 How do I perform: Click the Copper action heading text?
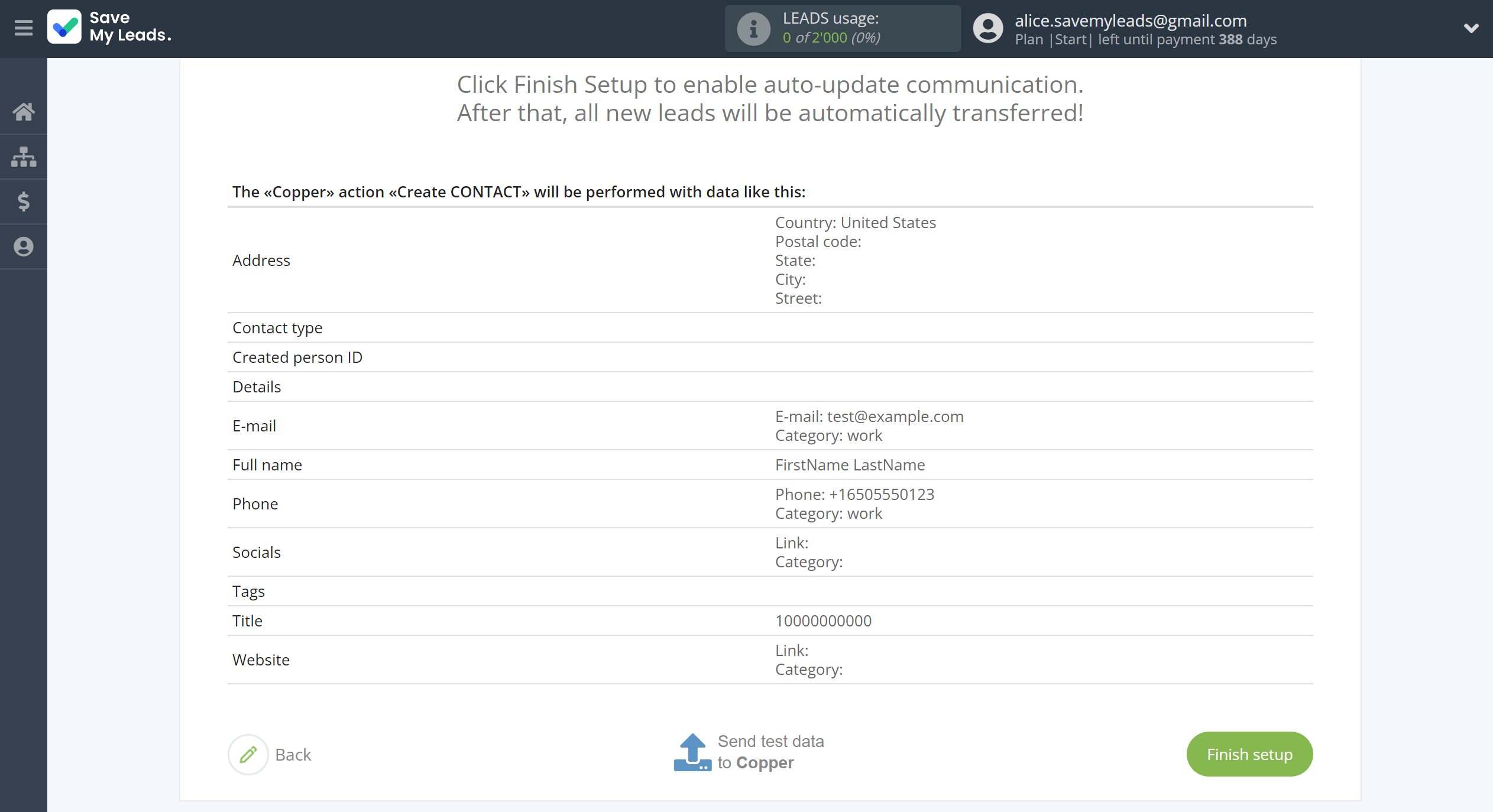pyautogui.click(x=519, y=191)
